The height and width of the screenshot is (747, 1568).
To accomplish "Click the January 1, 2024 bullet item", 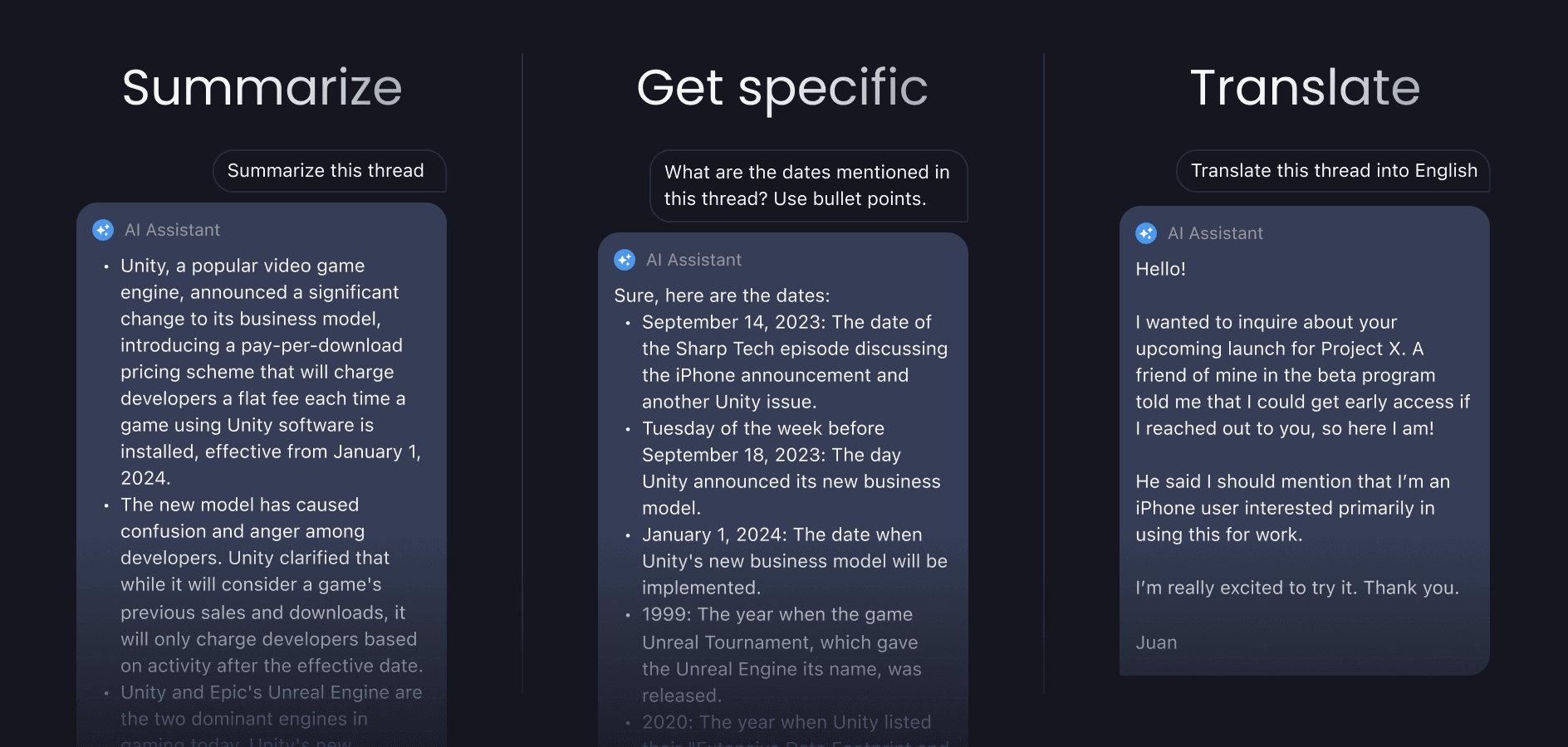I will tap(794, 561).
